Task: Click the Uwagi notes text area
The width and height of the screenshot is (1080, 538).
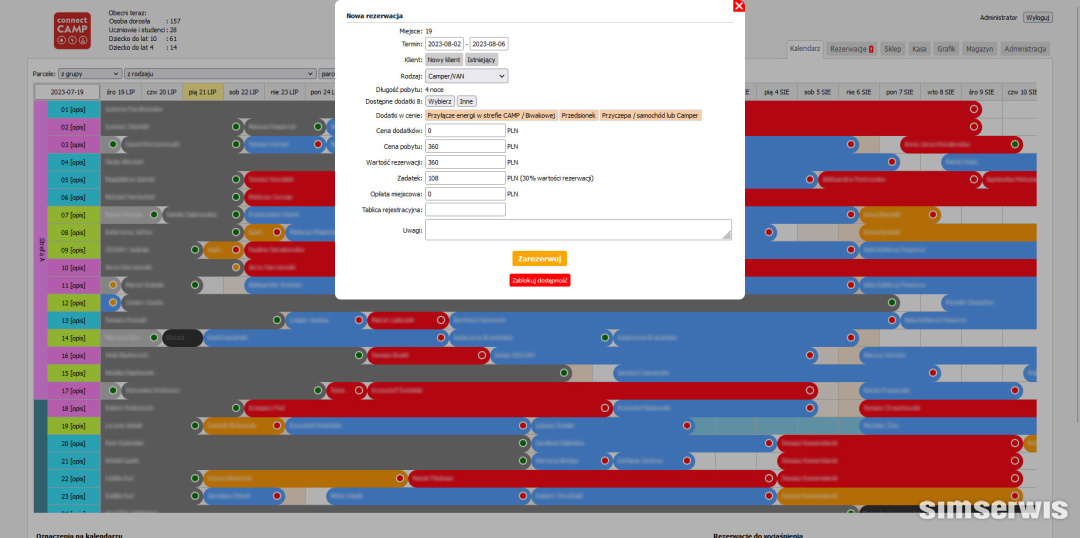Action: [x=578, y=229]
